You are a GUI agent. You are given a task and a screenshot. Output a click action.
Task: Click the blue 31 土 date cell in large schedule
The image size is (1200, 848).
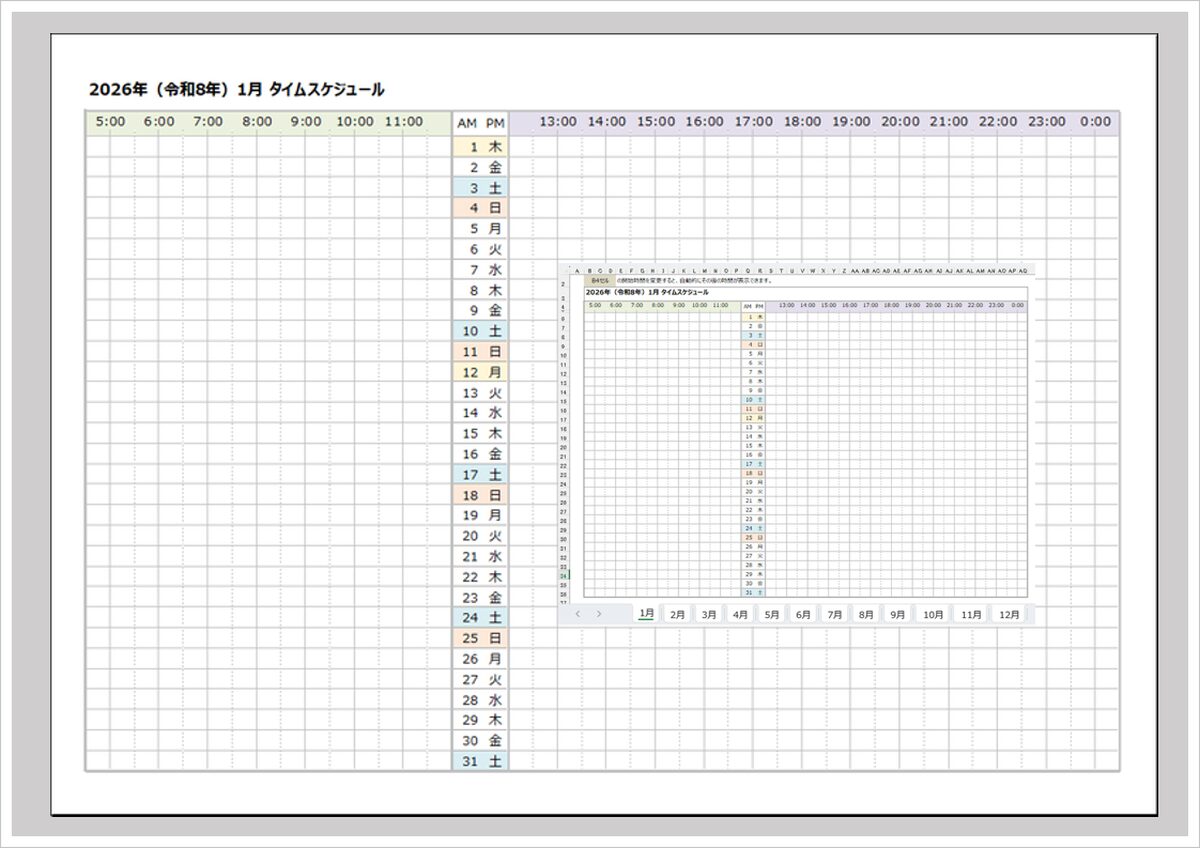coord(480,761)
